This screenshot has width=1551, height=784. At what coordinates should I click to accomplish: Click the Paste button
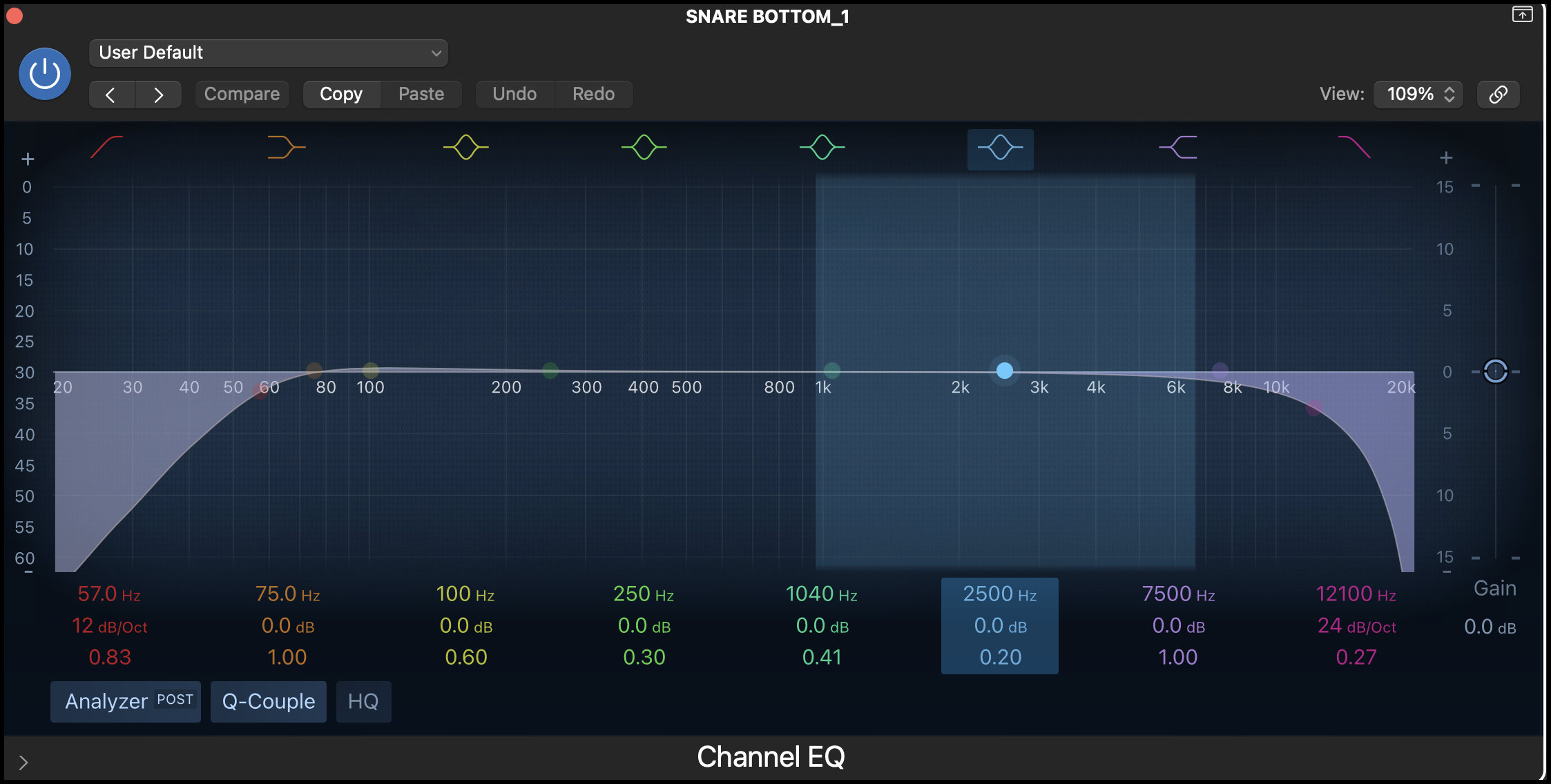click(x=421, y=95)
